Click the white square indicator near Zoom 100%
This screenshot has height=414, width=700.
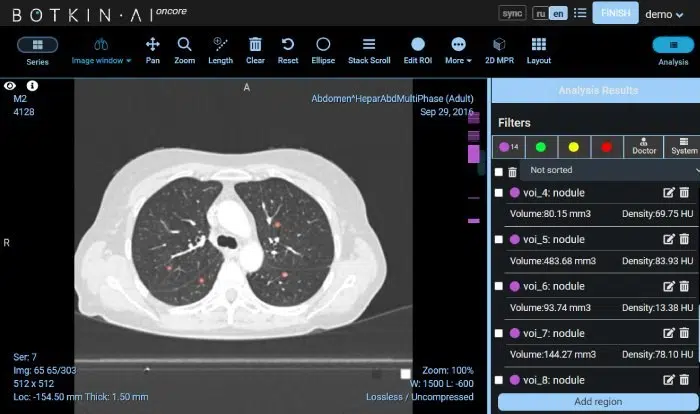pyautogui.click(x=405, y=374)
